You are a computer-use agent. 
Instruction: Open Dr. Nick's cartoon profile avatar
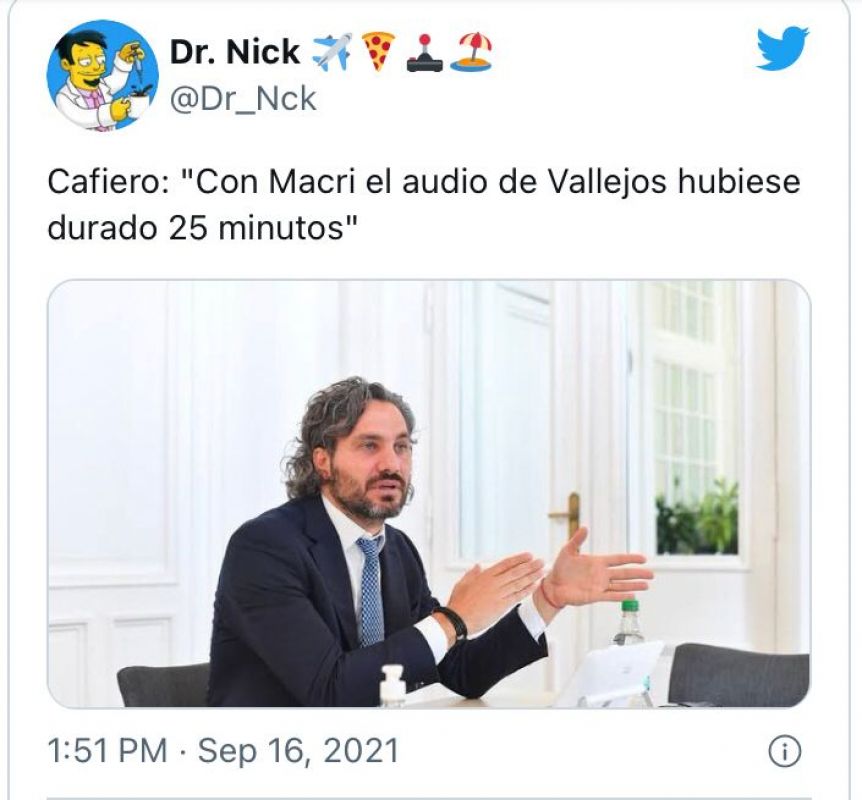103,75
